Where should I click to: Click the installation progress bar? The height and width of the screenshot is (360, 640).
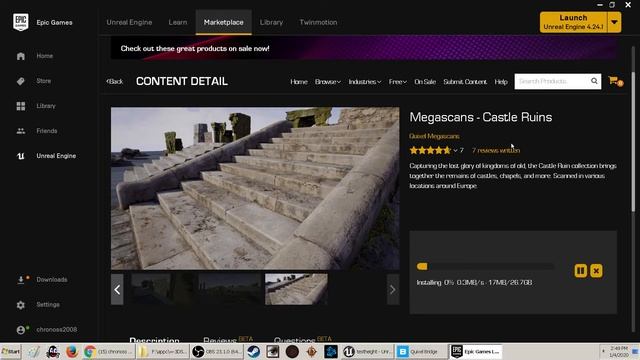pos(485,267)
